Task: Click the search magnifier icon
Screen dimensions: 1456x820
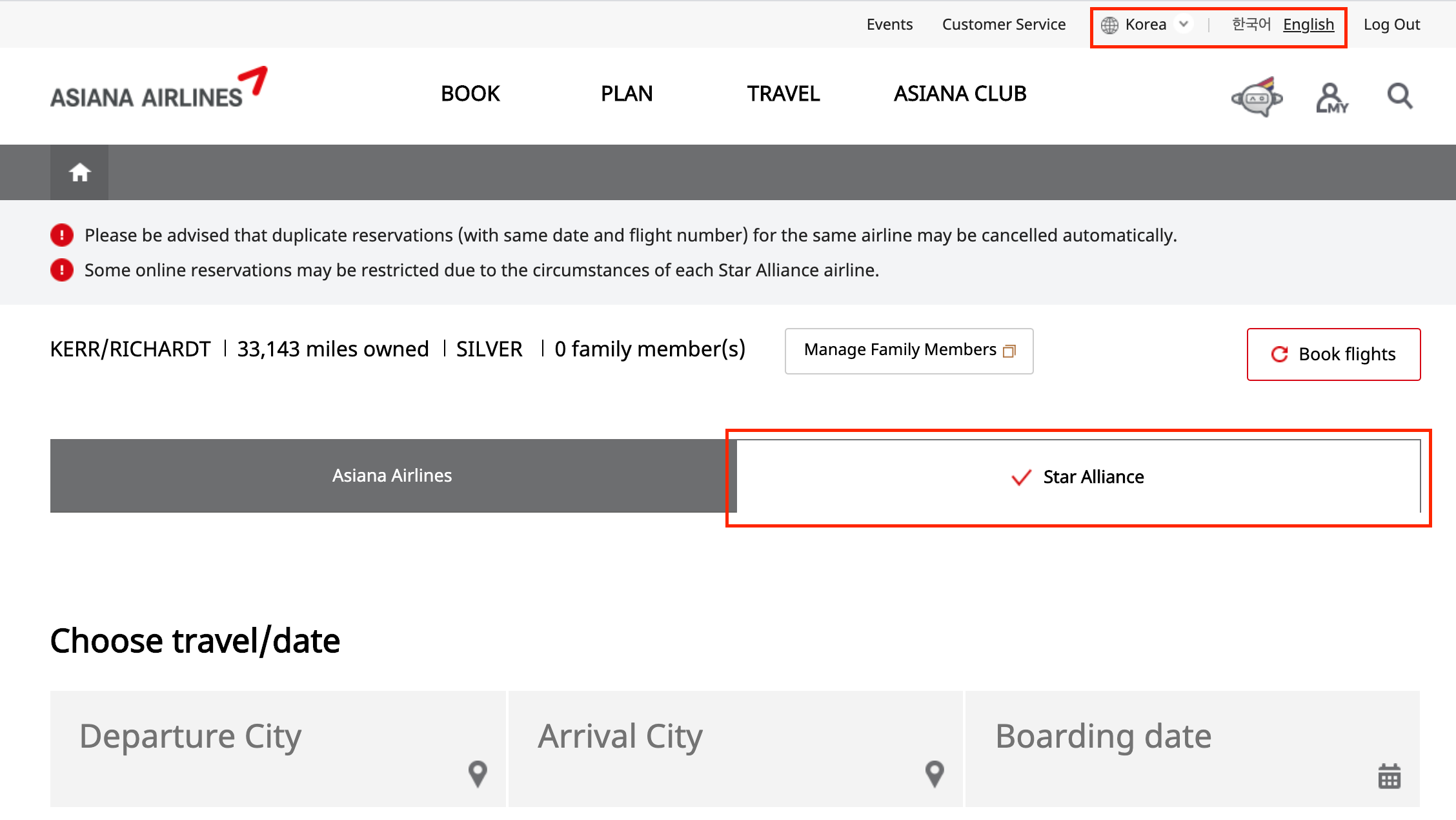Action: (x=1400, y=96)
